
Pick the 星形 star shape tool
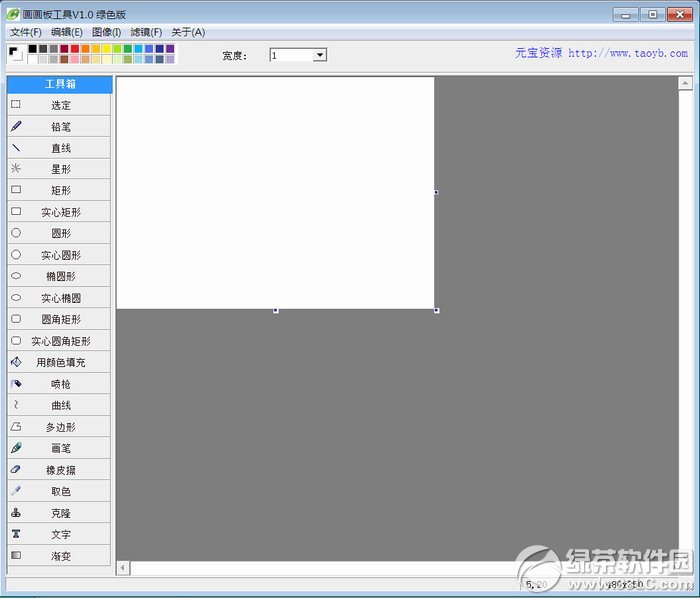point(59,169)
